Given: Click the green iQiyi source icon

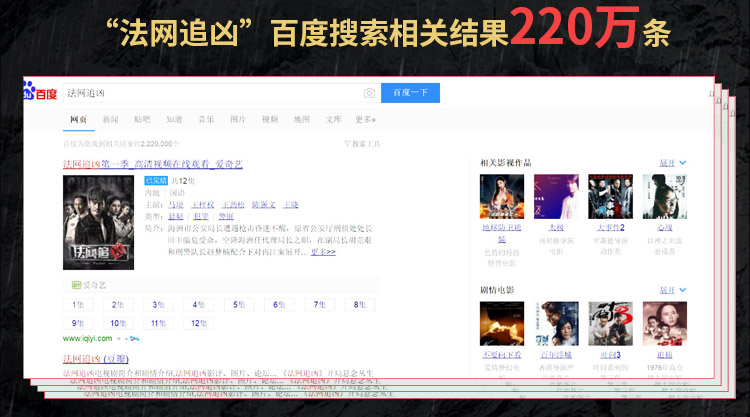Looking at the screenshot, I should point(76,285).
